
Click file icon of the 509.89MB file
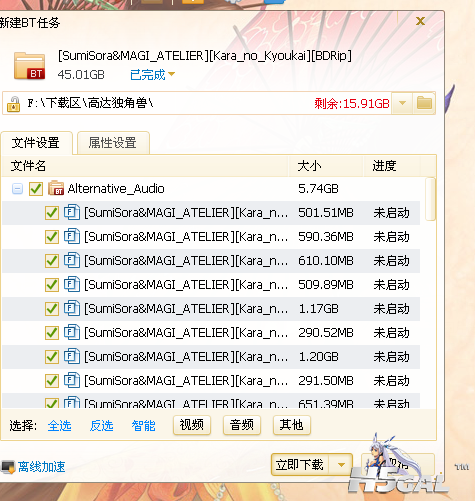point(72,284)
